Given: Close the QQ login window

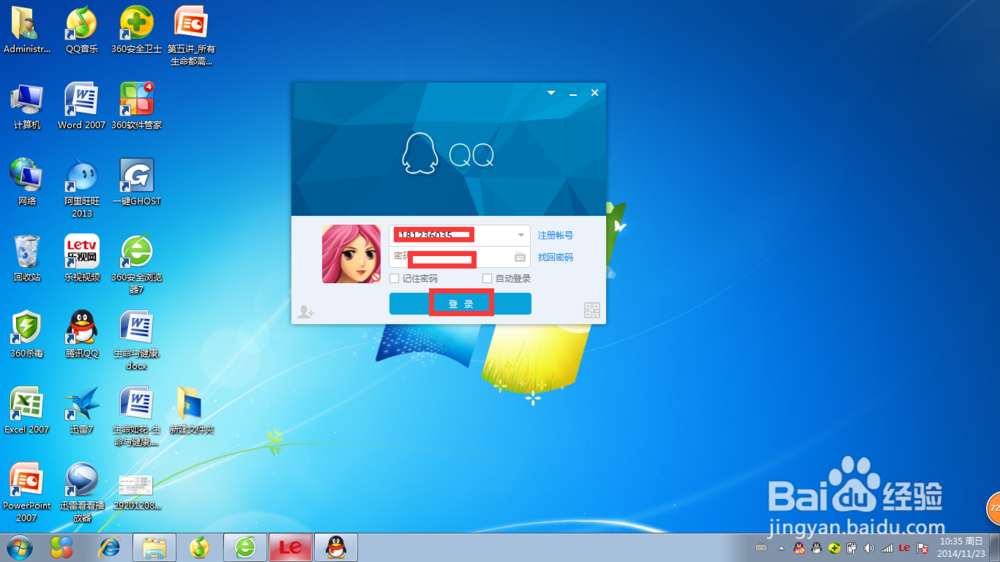Looking at the screenshot, I should point(594,92).
